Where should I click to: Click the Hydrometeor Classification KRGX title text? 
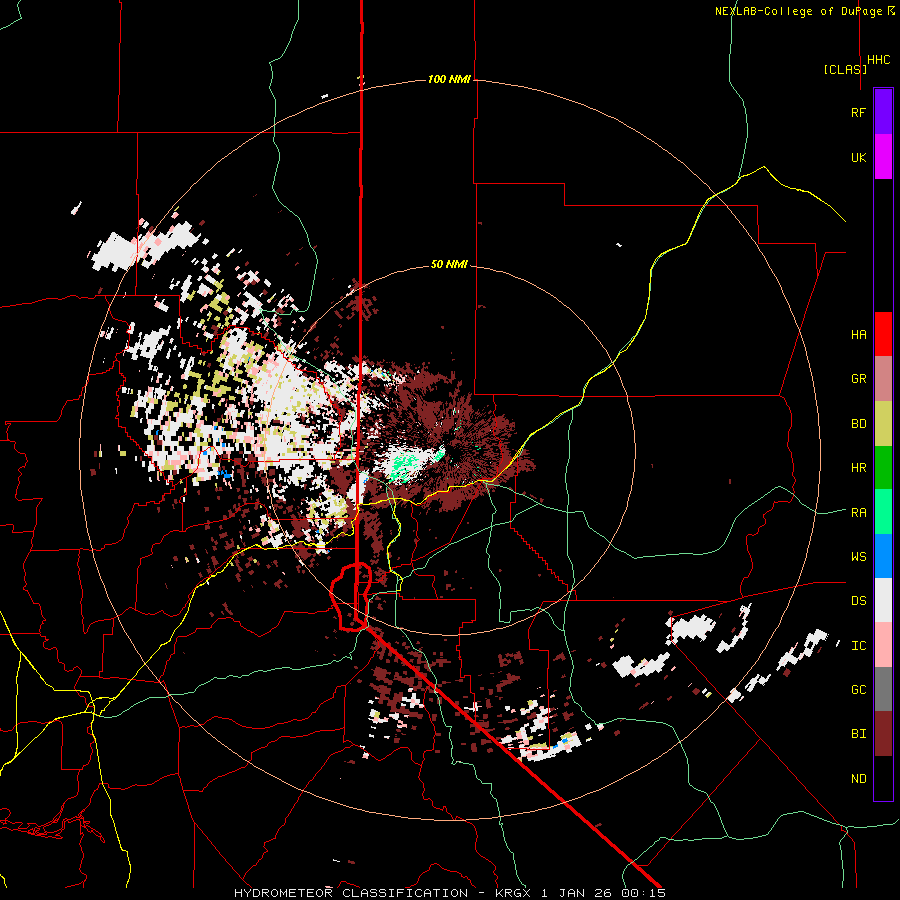(450, 893)
